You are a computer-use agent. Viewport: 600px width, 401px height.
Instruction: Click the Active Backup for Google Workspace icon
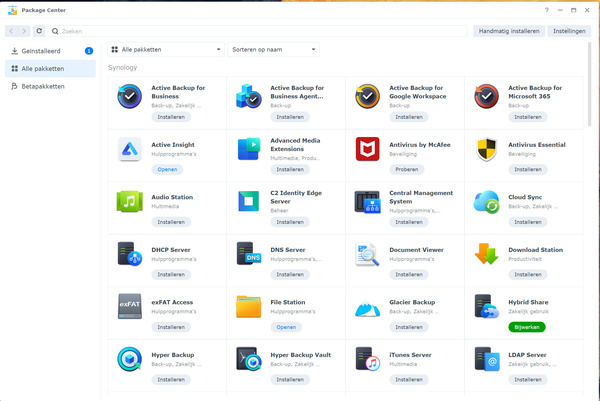pos(367,96)
